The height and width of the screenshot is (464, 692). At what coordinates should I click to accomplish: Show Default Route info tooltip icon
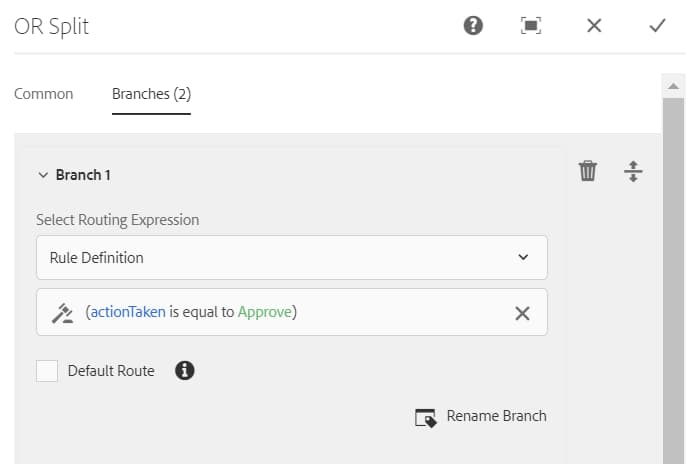point(184,370)
